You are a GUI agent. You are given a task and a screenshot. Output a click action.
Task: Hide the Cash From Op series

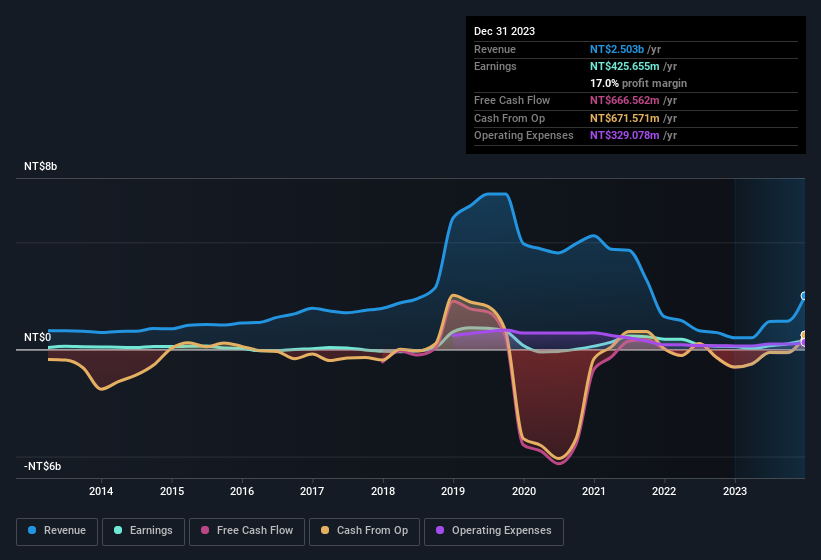(364, 531)
